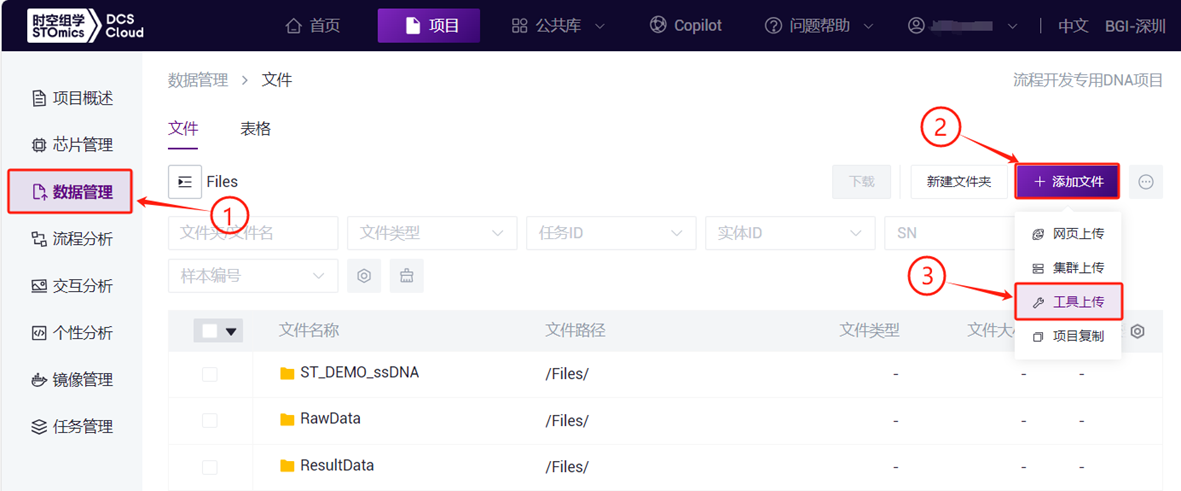Open 项目概述 in the sidebar
1181x491 pixels.
pos(72,98)
